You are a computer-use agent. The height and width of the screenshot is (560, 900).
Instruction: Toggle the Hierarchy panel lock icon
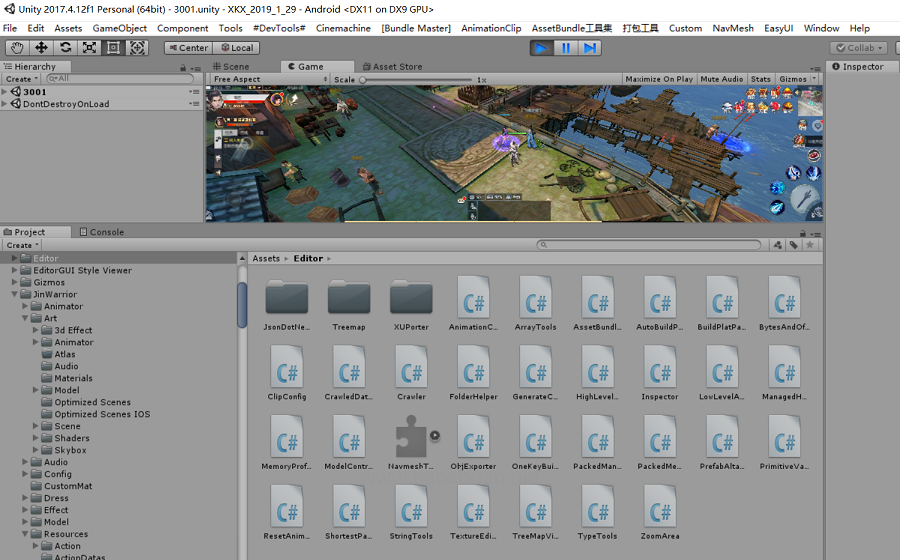coord(183,68)
